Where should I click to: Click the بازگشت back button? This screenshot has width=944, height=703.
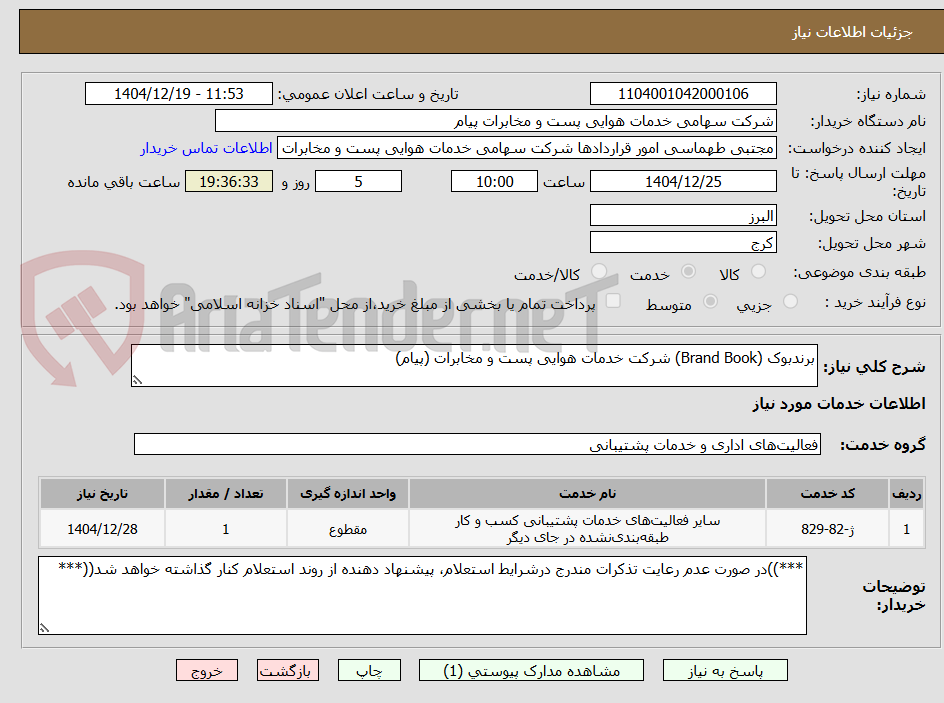click(288, 670)
